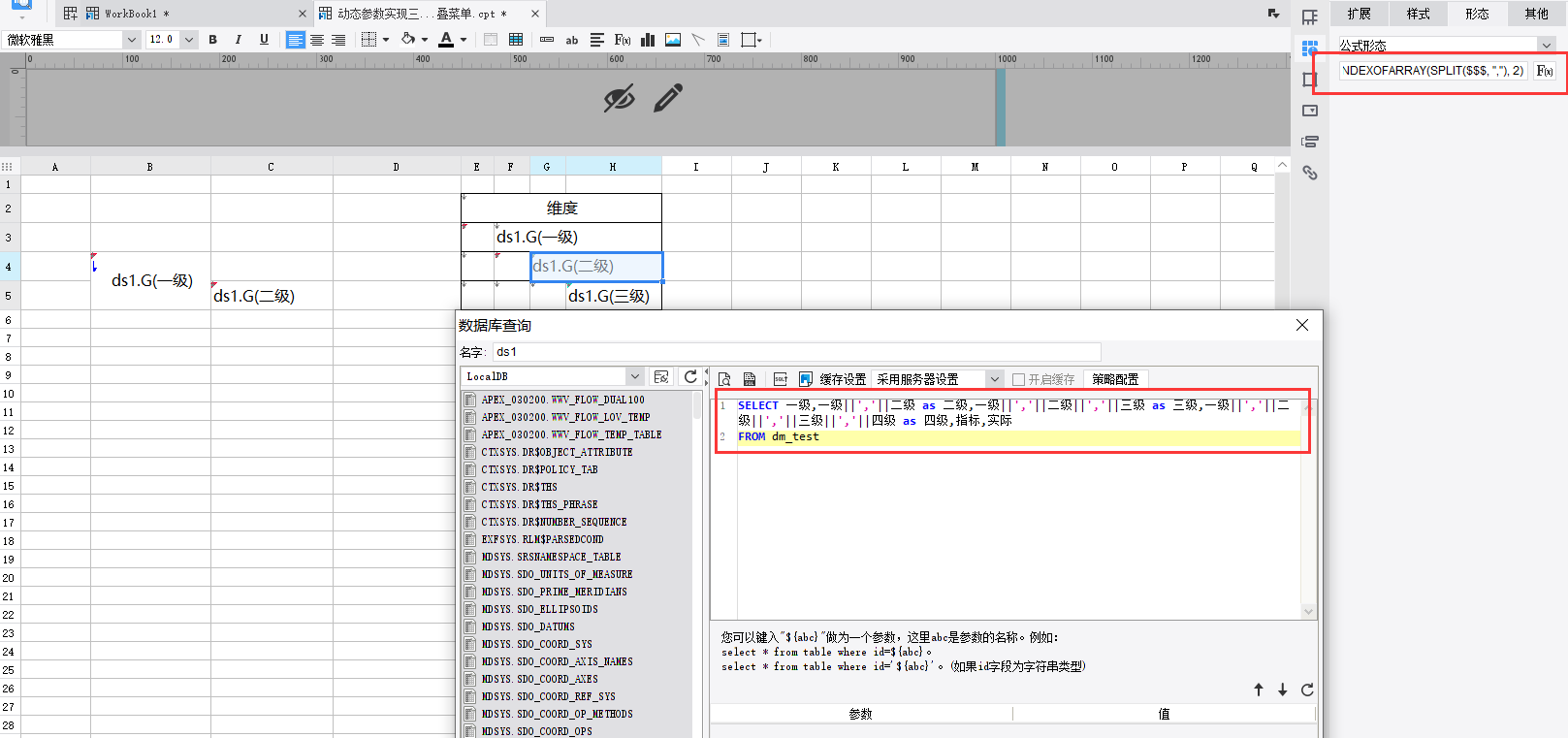1568x738 pixels.
Task: Open the formula editor via the side panel F(x) button
Action: tap(1545, 71)
